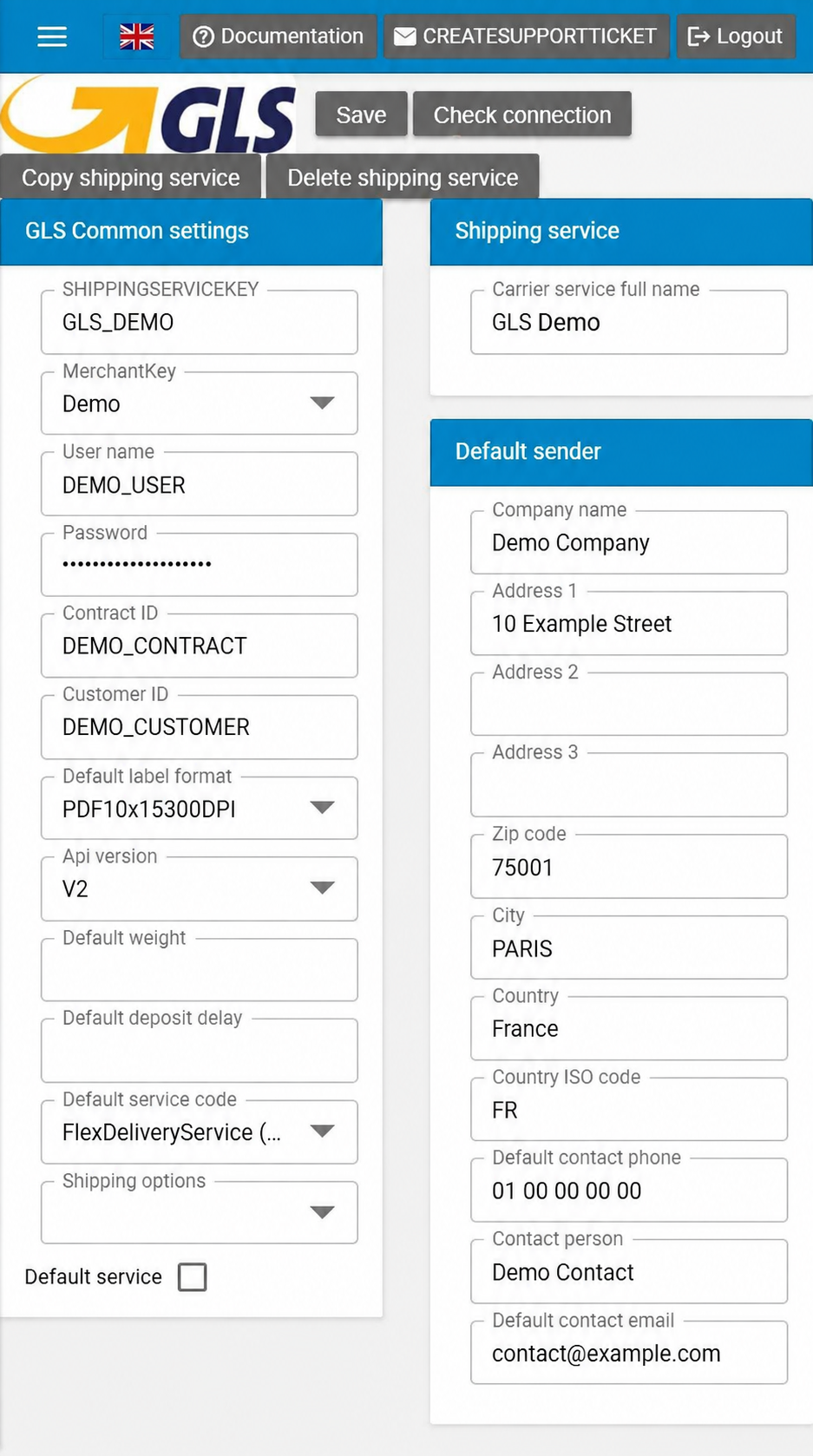
Task: Edit the Zip code field
Action: point(629,867)
